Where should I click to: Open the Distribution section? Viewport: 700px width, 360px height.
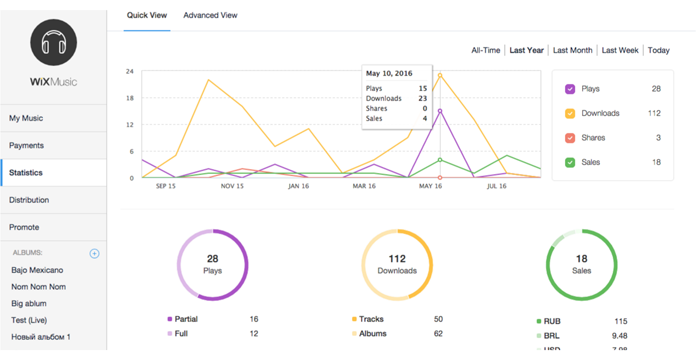tap(54, 200)
